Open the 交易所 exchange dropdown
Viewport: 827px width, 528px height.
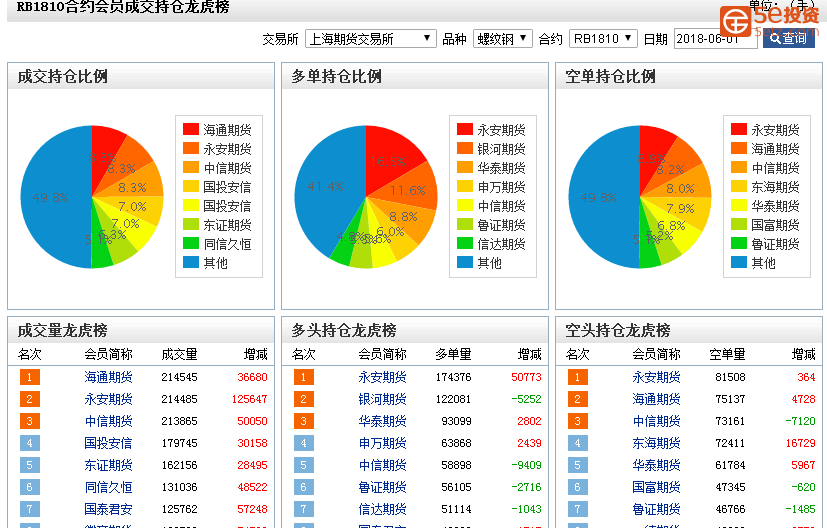tap(370, 39)
